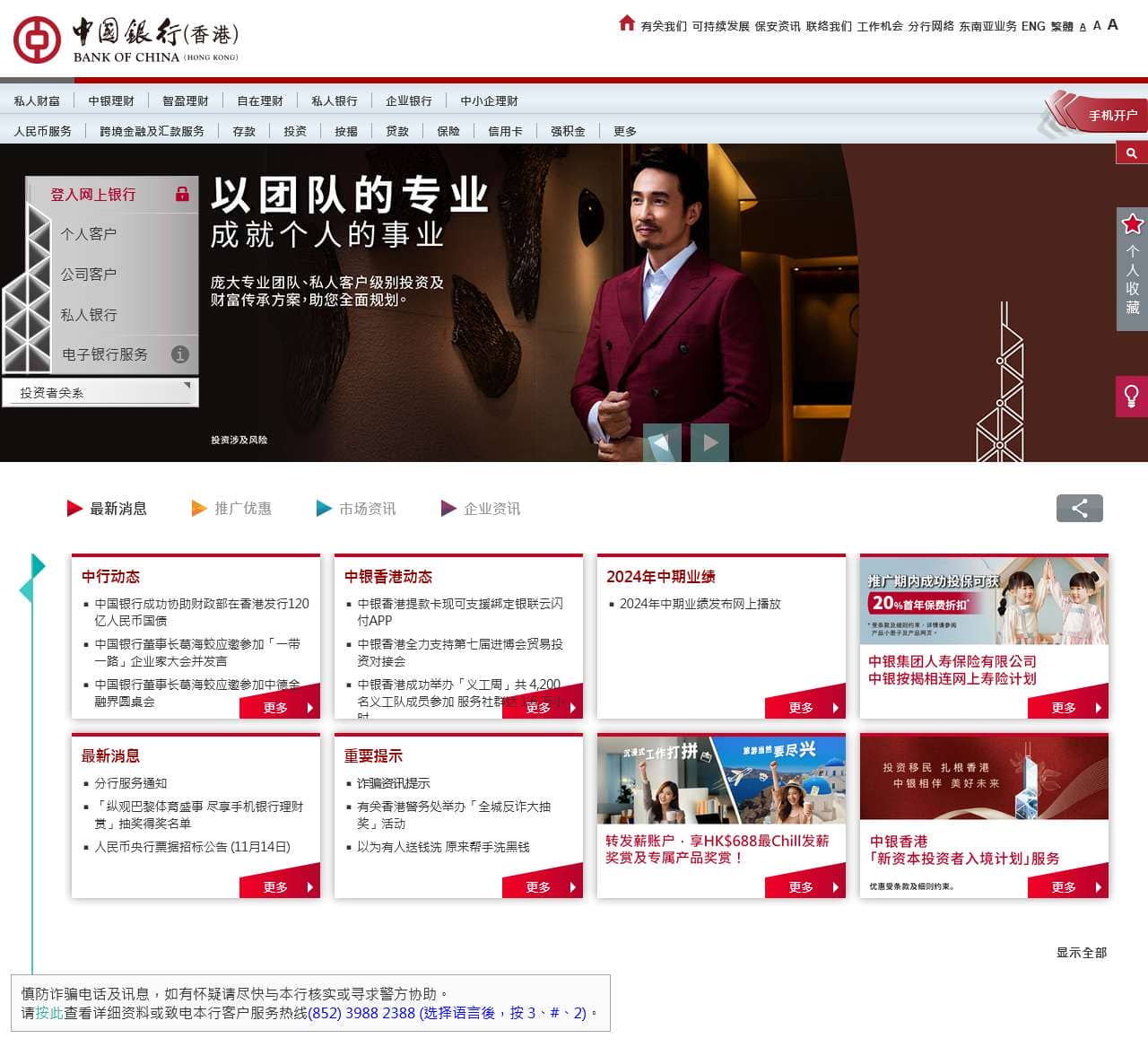Open 强积金 menu
Viewport: 1148px width, 1047px height.
click(569, 131)
